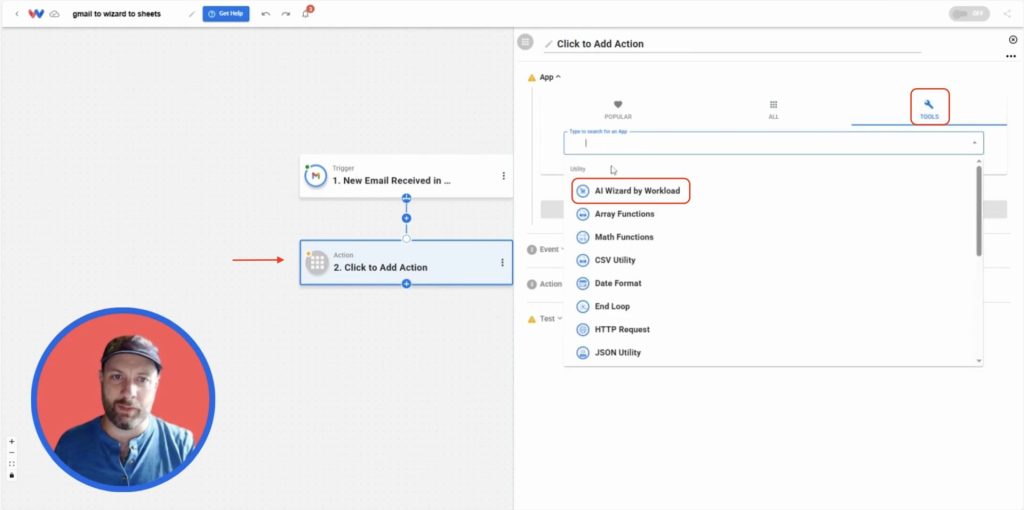Toggle the workflow ON/OFF switch
The image size is (1024, 510).
969,14
